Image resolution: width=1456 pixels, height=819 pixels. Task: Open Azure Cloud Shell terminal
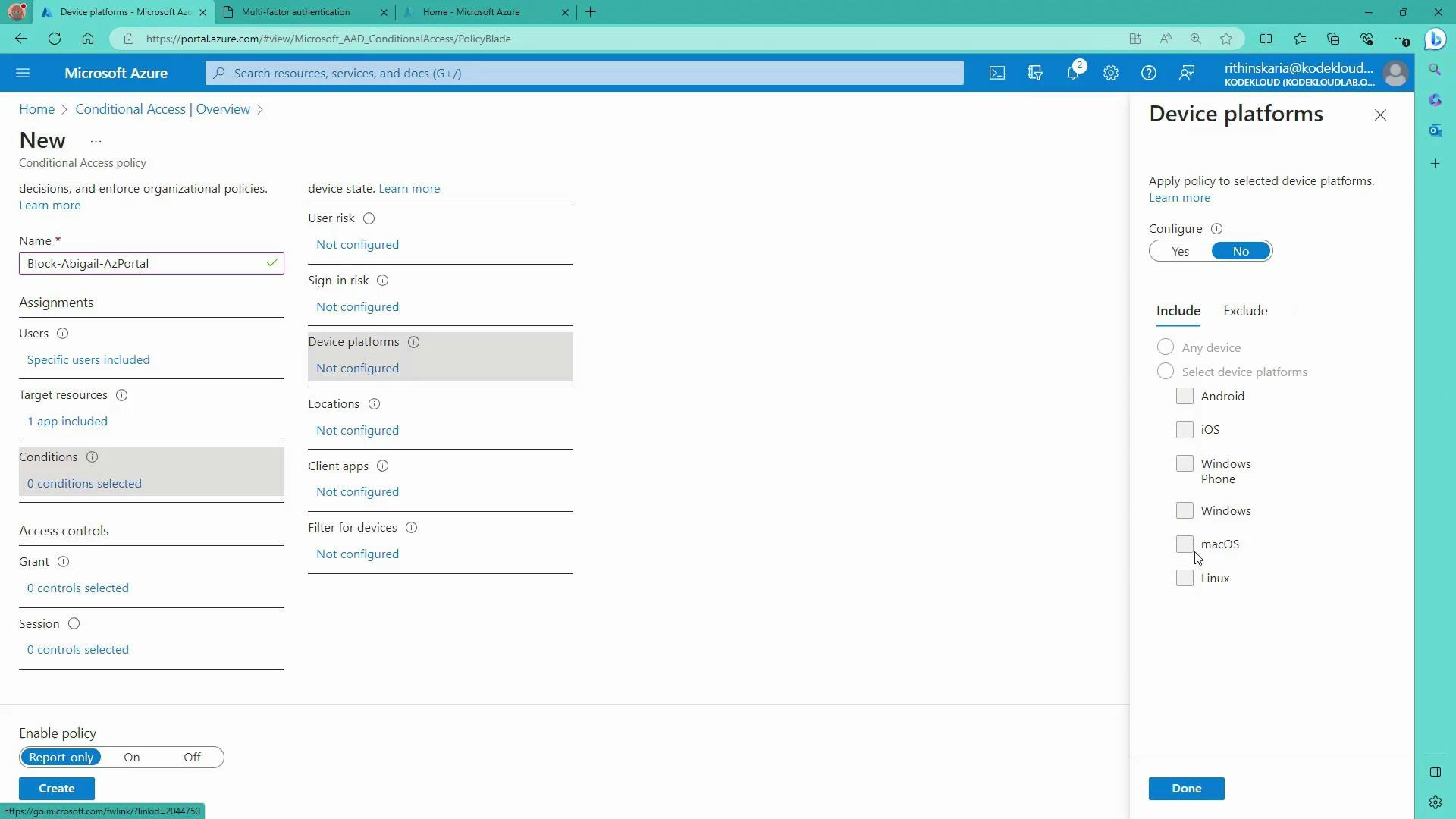996,72
